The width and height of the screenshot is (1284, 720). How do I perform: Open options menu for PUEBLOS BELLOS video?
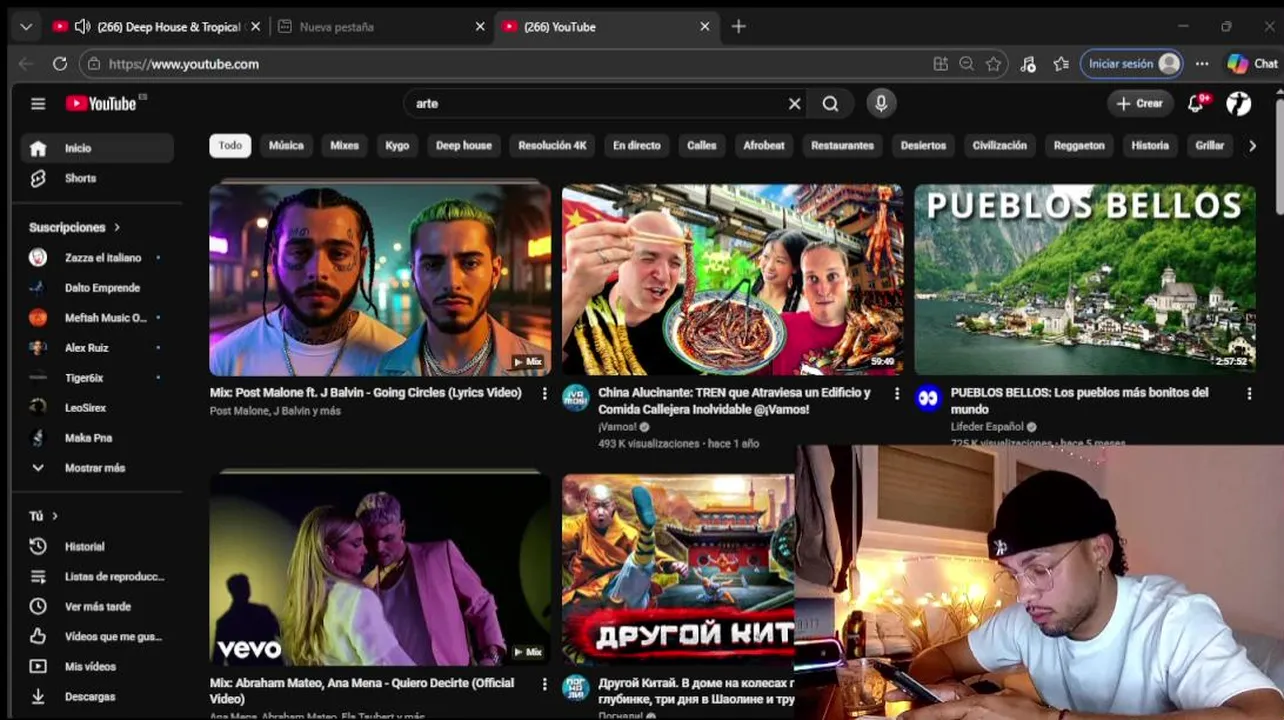click(x=1249, y=394)
